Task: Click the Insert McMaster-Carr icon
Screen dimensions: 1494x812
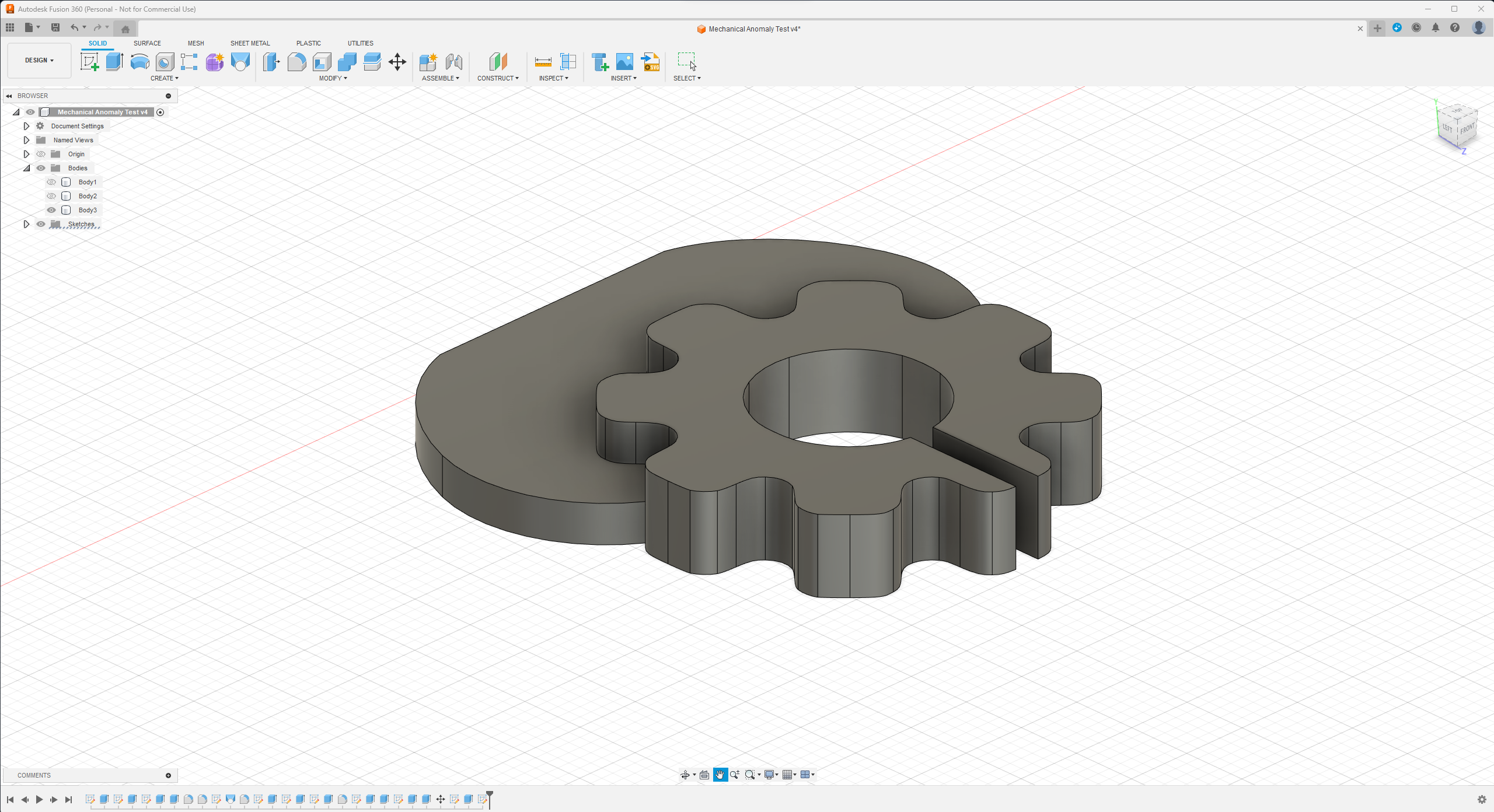Action: click(600, 62)
